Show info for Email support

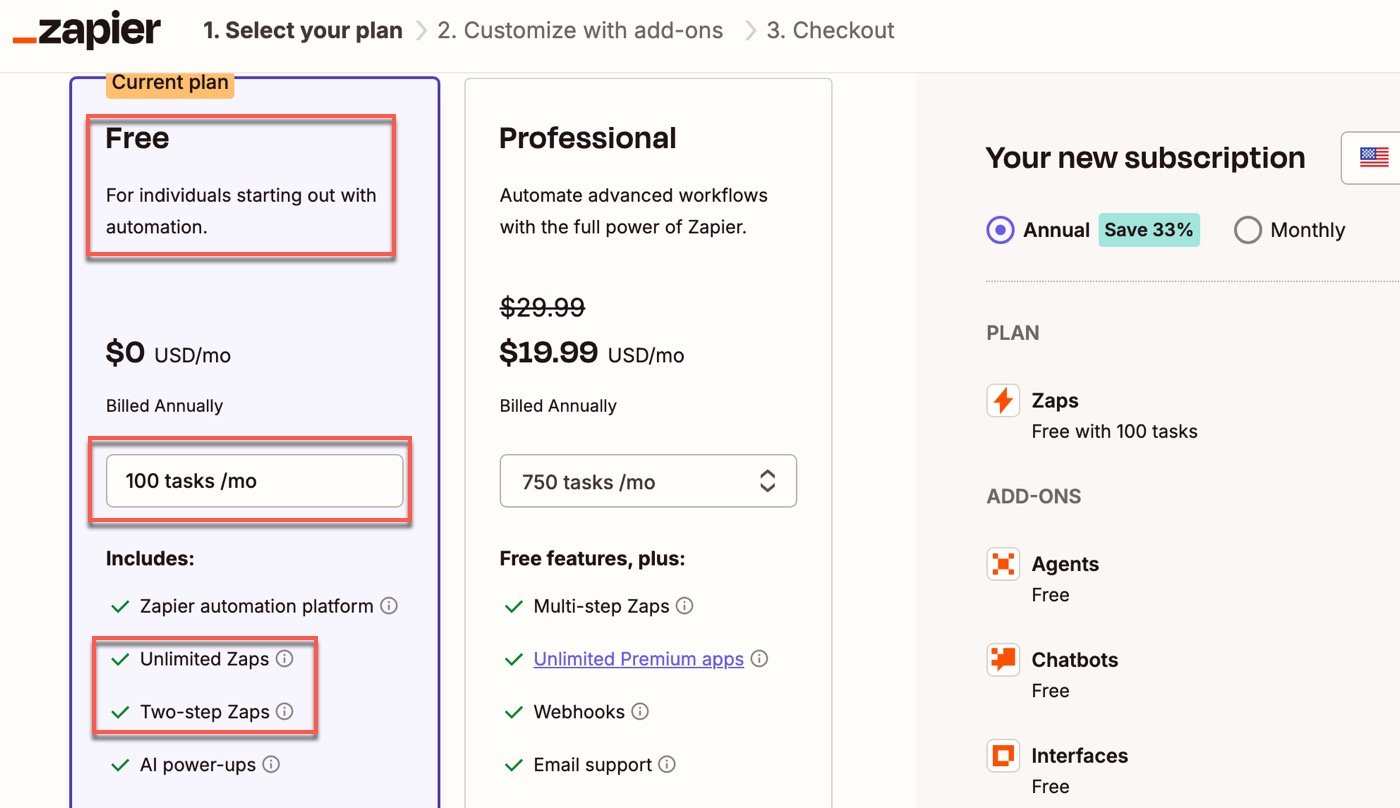pyautogui.click(x=667, y=765)
